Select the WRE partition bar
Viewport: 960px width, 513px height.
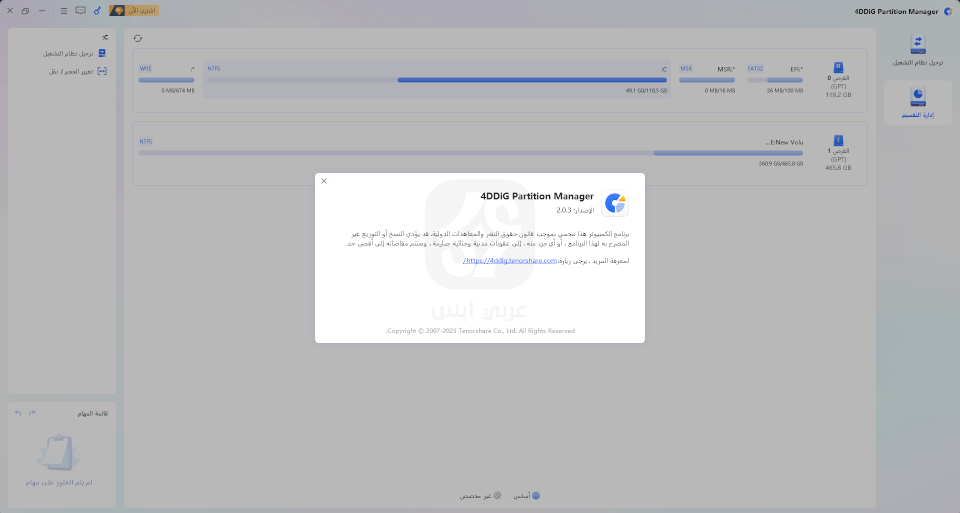167,80
